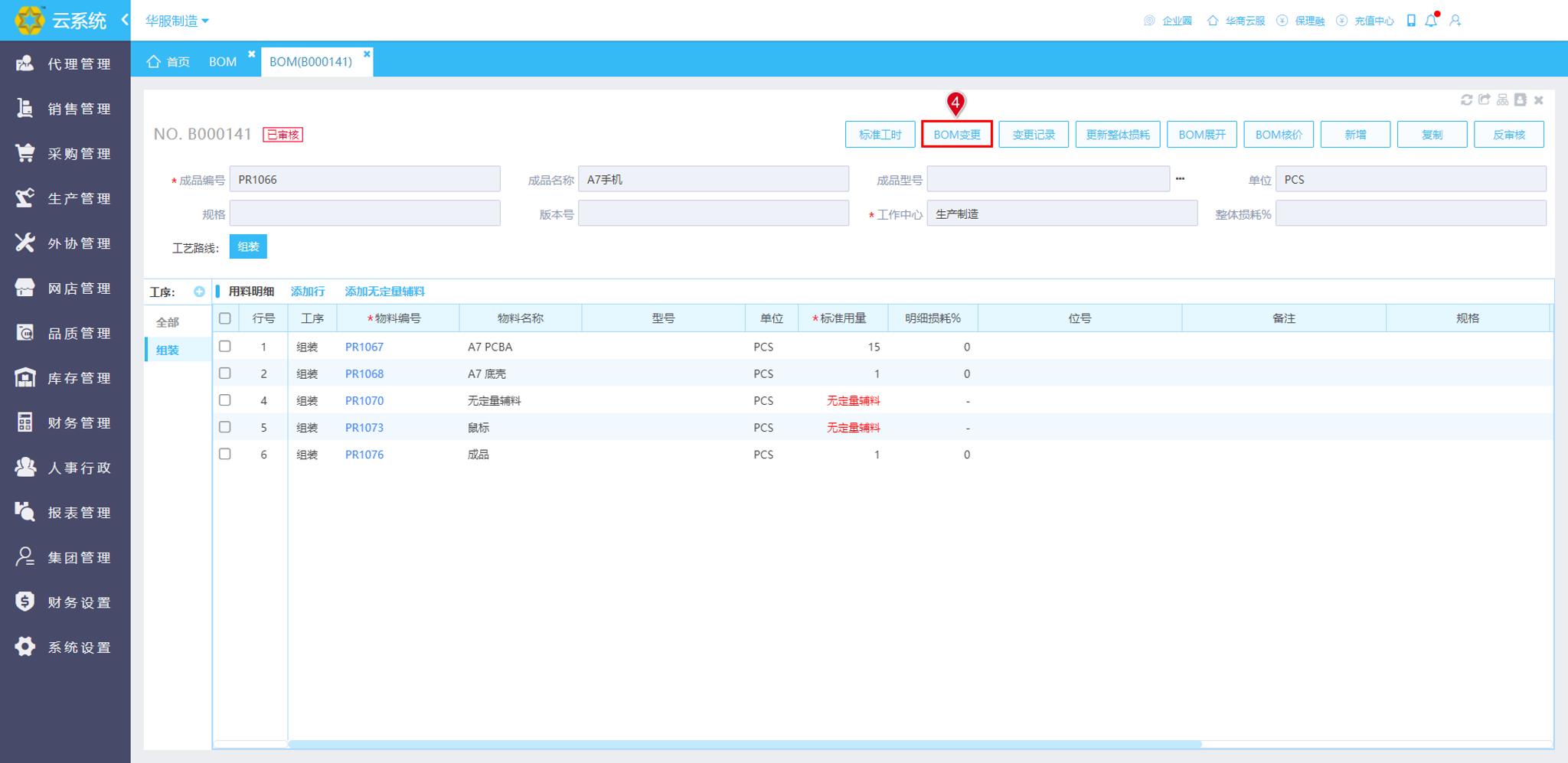Switch to the BOM tab
The width and height of the screenshot is (1568, 763).
tap(223, 61)
